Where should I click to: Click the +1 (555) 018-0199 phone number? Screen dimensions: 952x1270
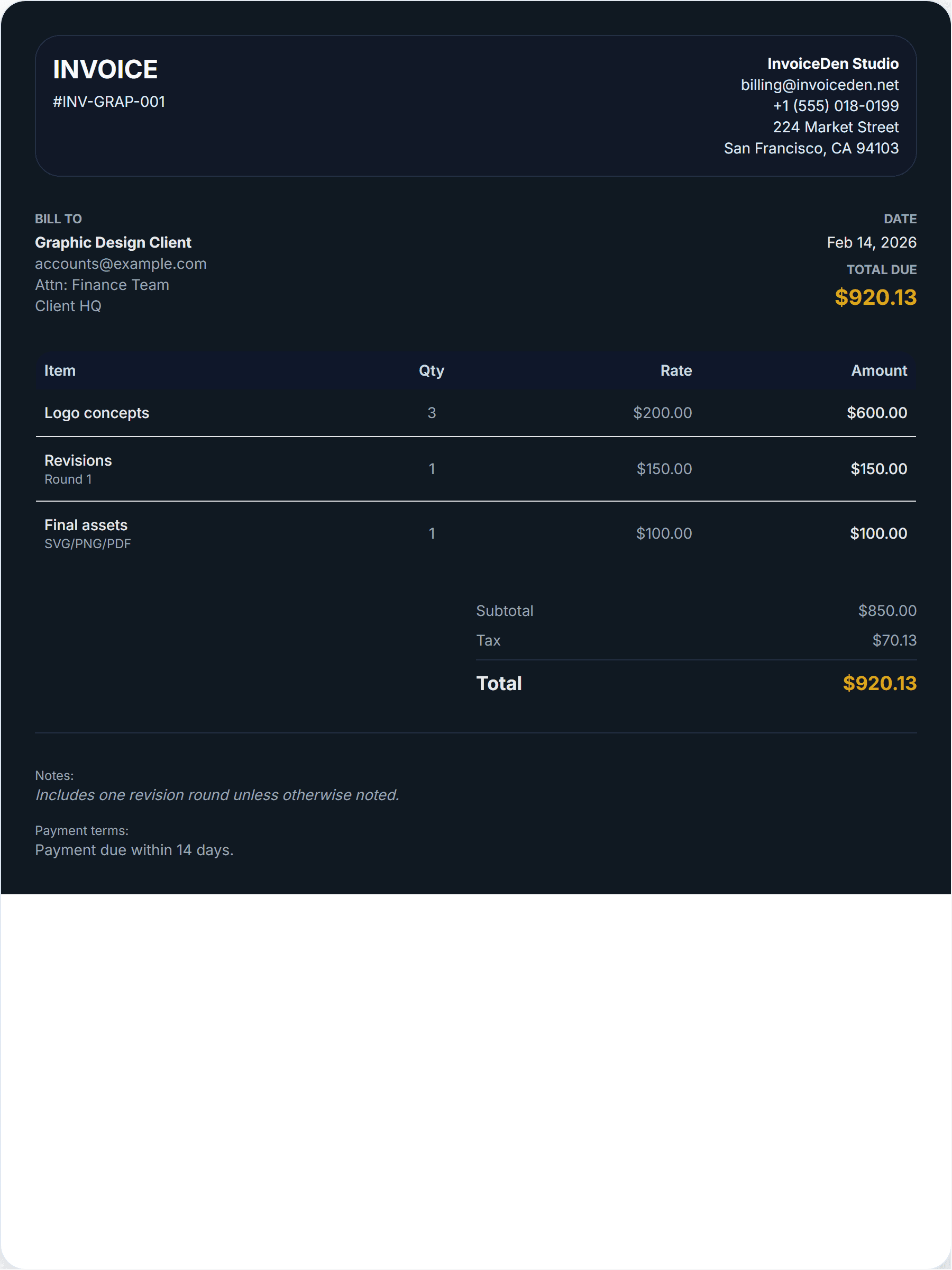(x=835, y=106)
